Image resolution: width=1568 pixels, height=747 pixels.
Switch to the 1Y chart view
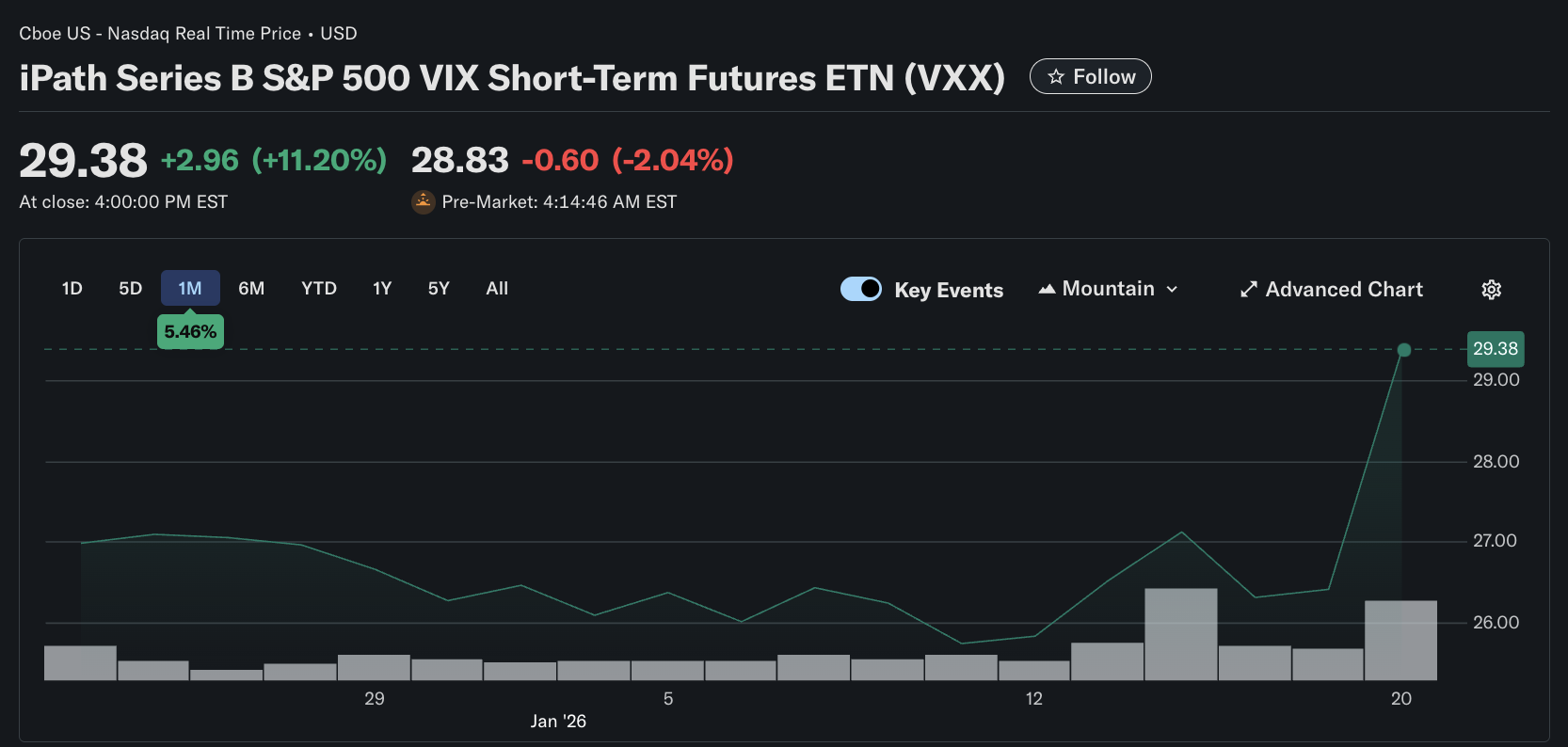click(382, 288)
